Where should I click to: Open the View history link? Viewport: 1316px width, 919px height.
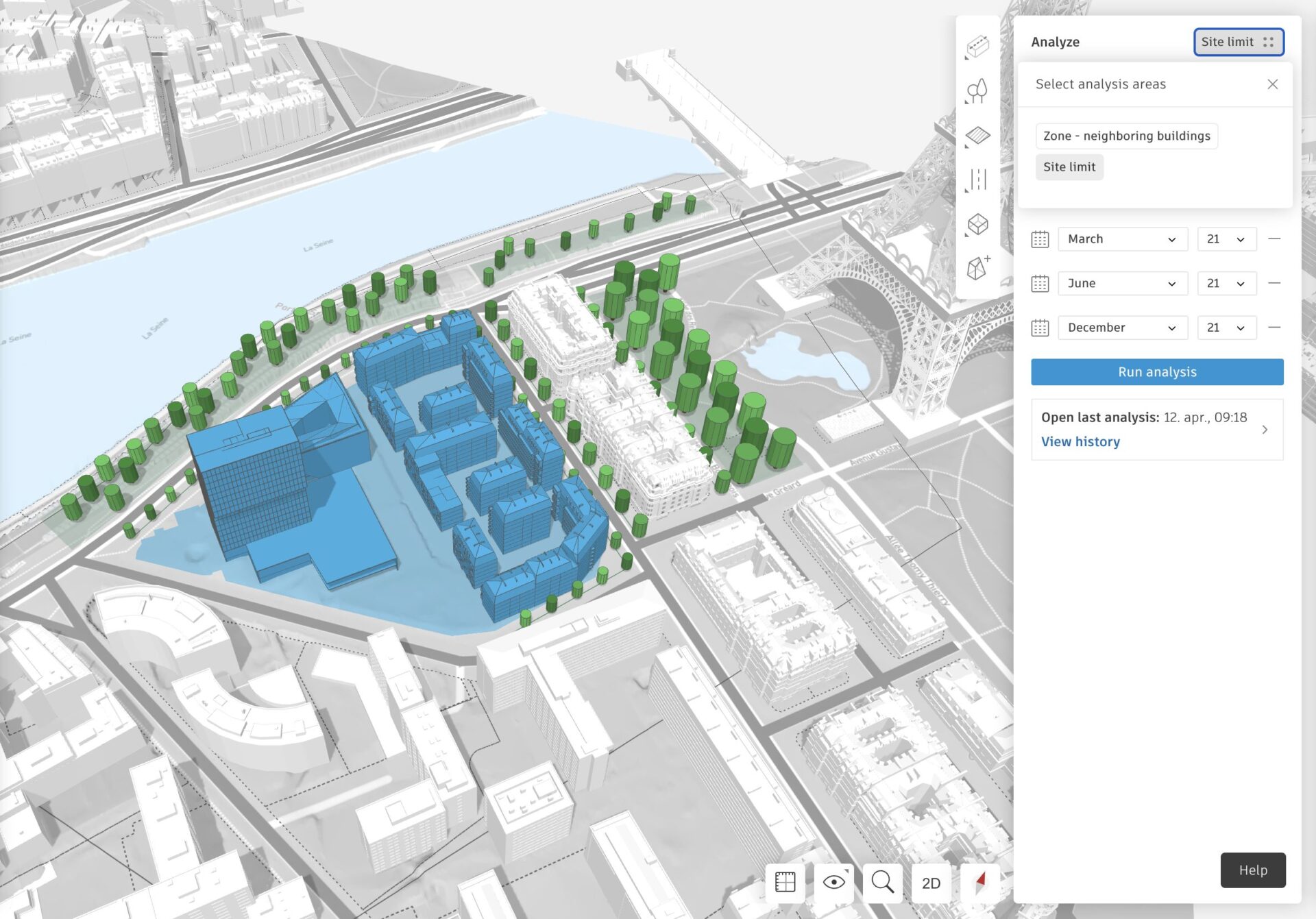[x=1080, y=441]
